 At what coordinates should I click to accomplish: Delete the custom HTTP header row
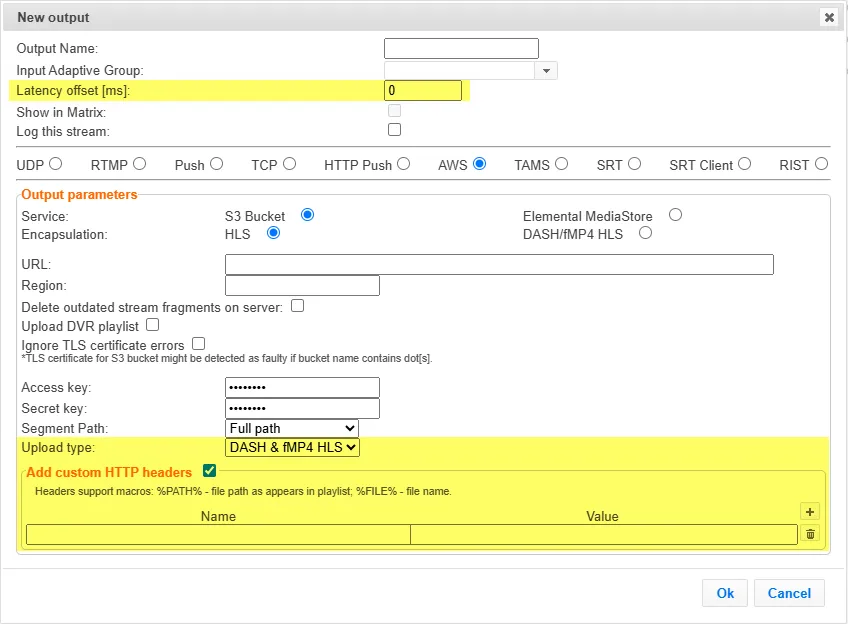tap(810, 534)
